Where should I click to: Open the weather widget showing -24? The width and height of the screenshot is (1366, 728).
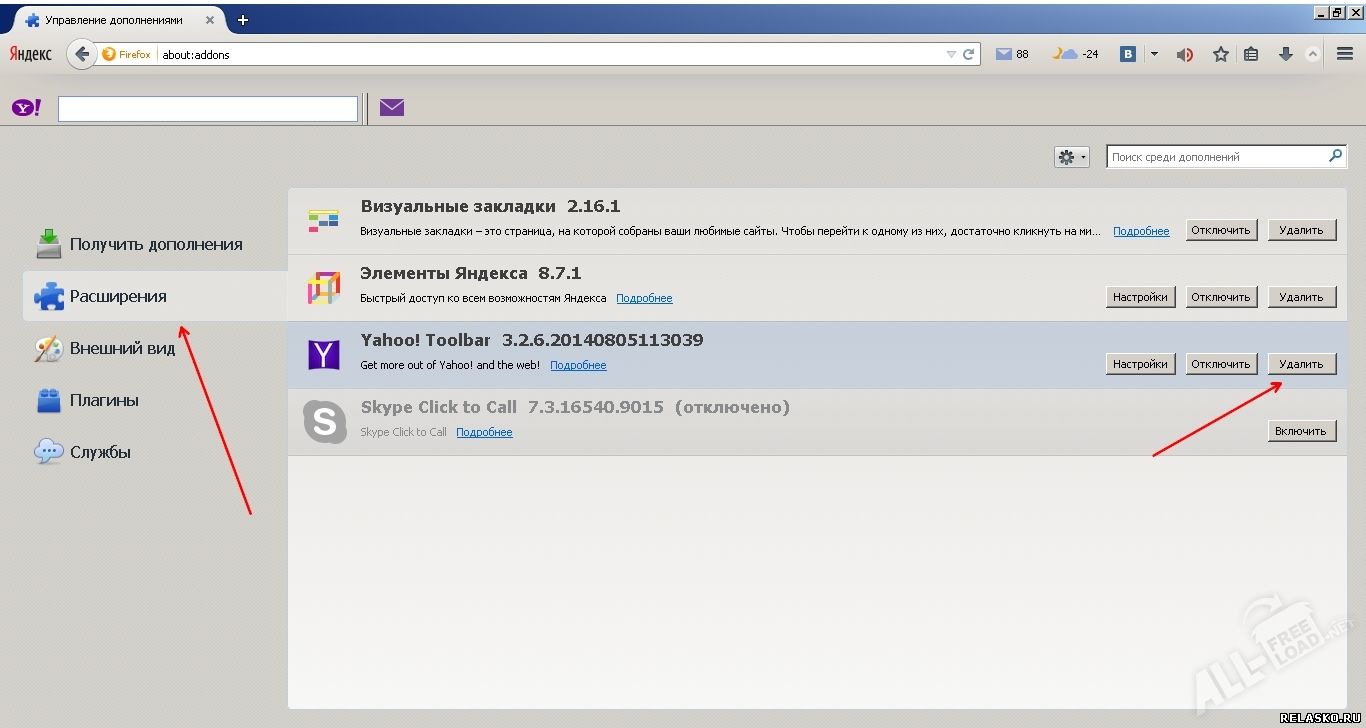1076,54
